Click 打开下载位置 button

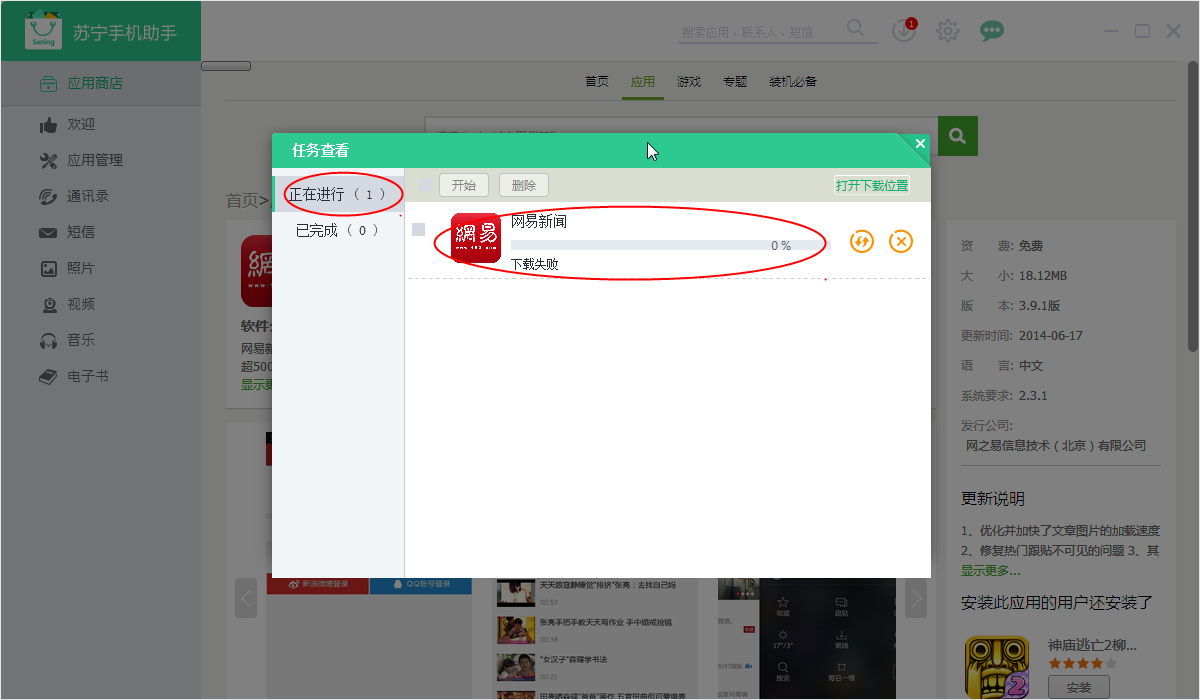click(872, 185)
